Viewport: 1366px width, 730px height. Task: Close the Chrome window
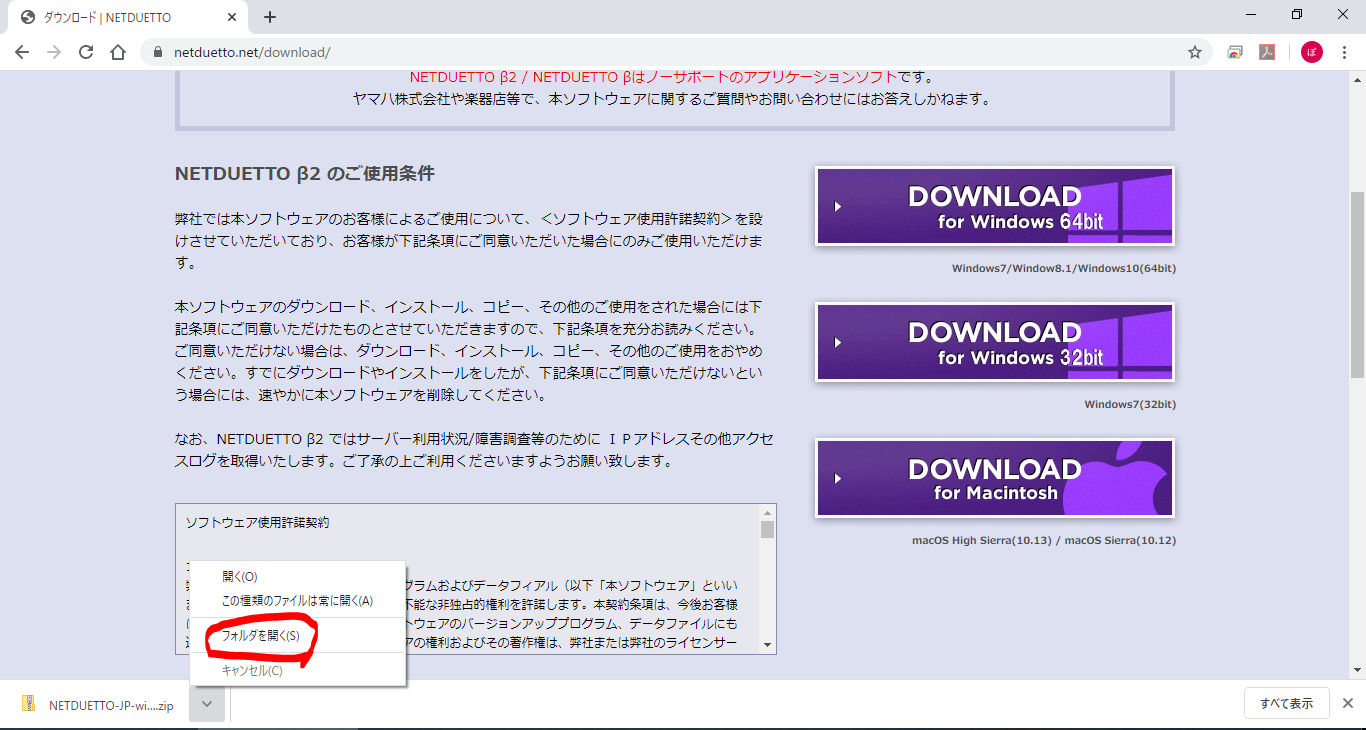coord(1343,14)
